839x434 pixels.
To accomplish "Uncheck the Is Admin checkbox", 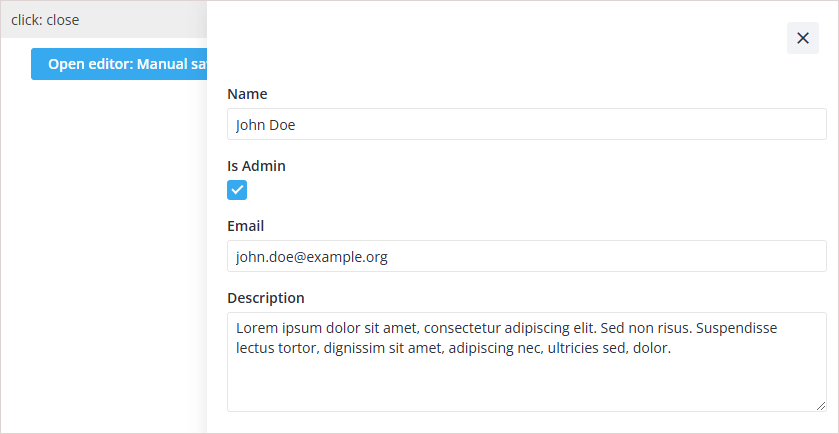I will 237,190.
